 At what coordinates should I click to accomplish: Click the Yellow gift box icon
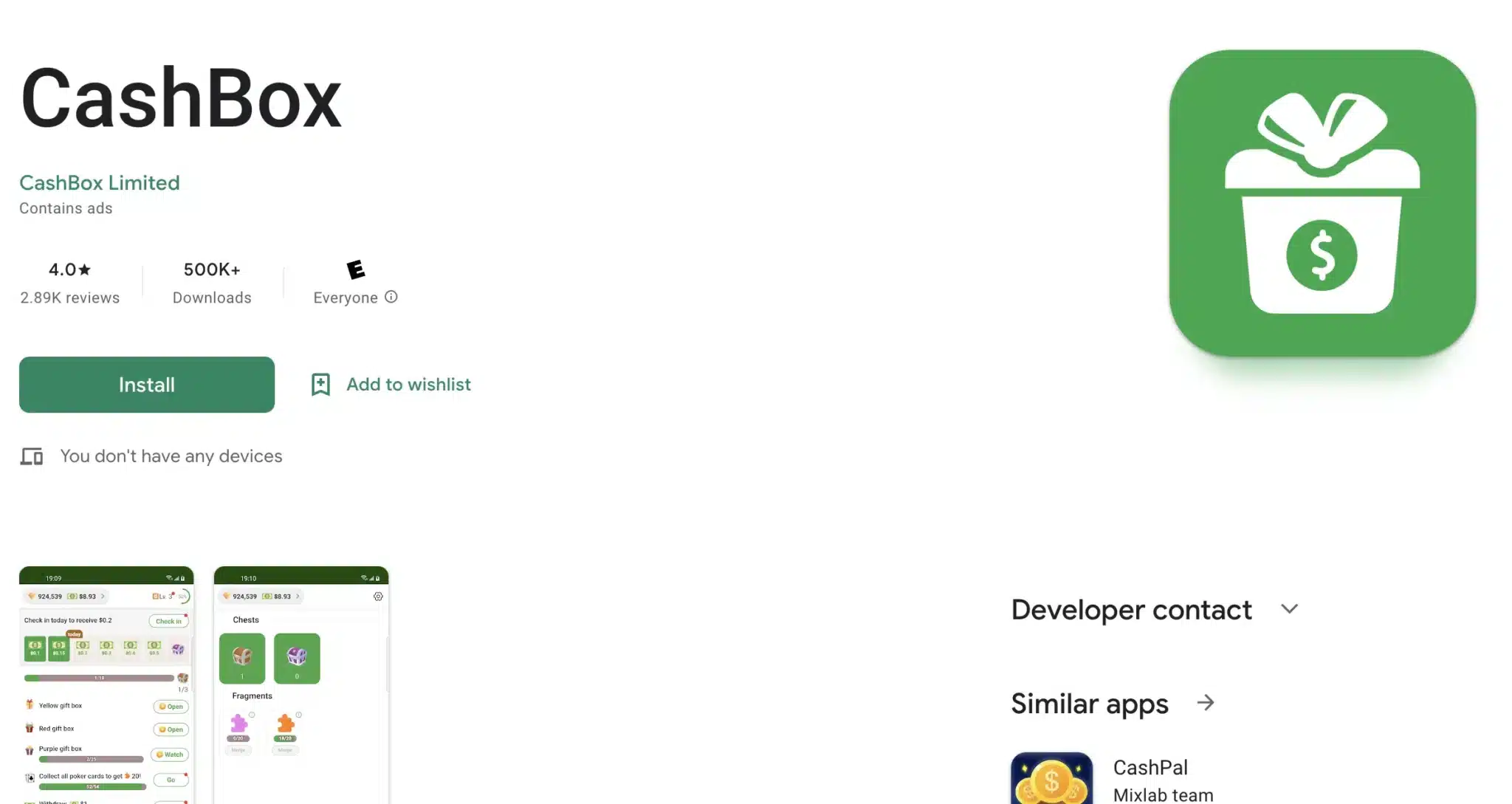coord(30,705)
